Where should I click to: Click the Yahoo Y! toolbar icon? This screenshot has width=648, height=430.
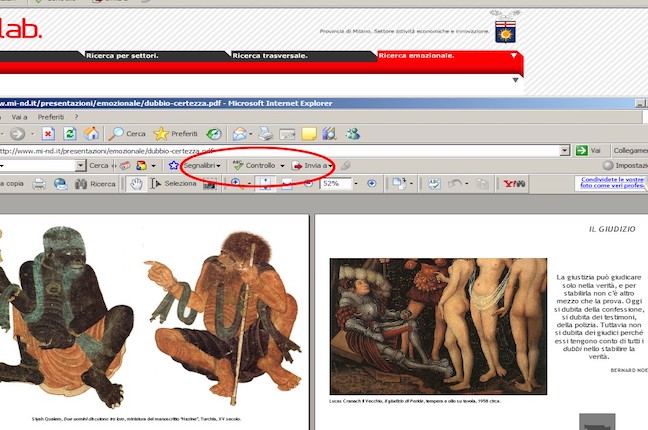[514, 184]
